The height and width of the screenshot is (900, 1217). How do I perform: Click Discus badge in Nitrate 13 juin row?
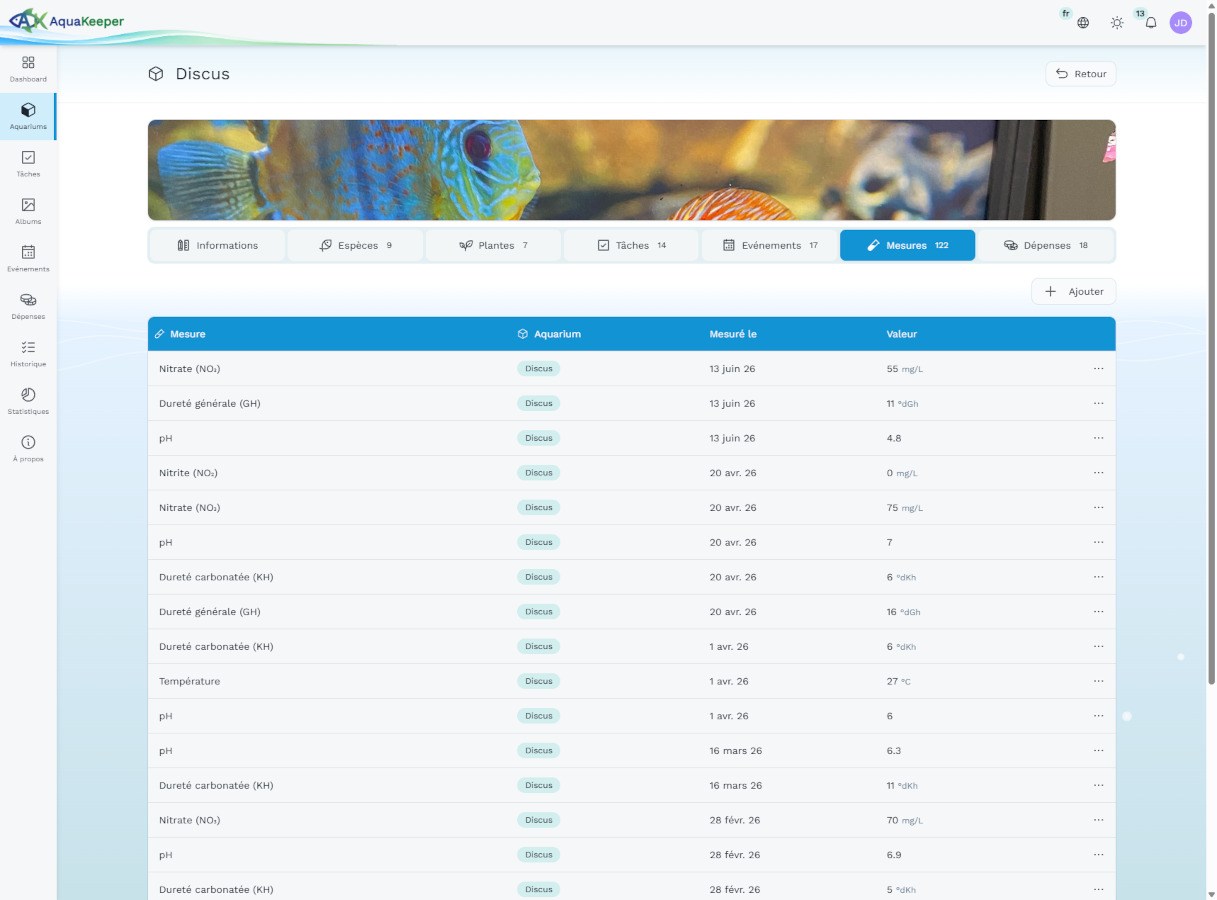pyautogui.click(x=538, y=369)
